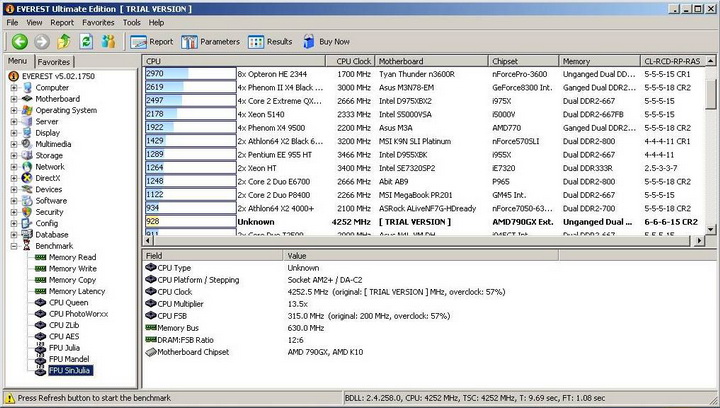Screen dimensions: 720x408
Task: Click the 2970 score bar for Opteron HE 2344
Action: pos(191,74)
